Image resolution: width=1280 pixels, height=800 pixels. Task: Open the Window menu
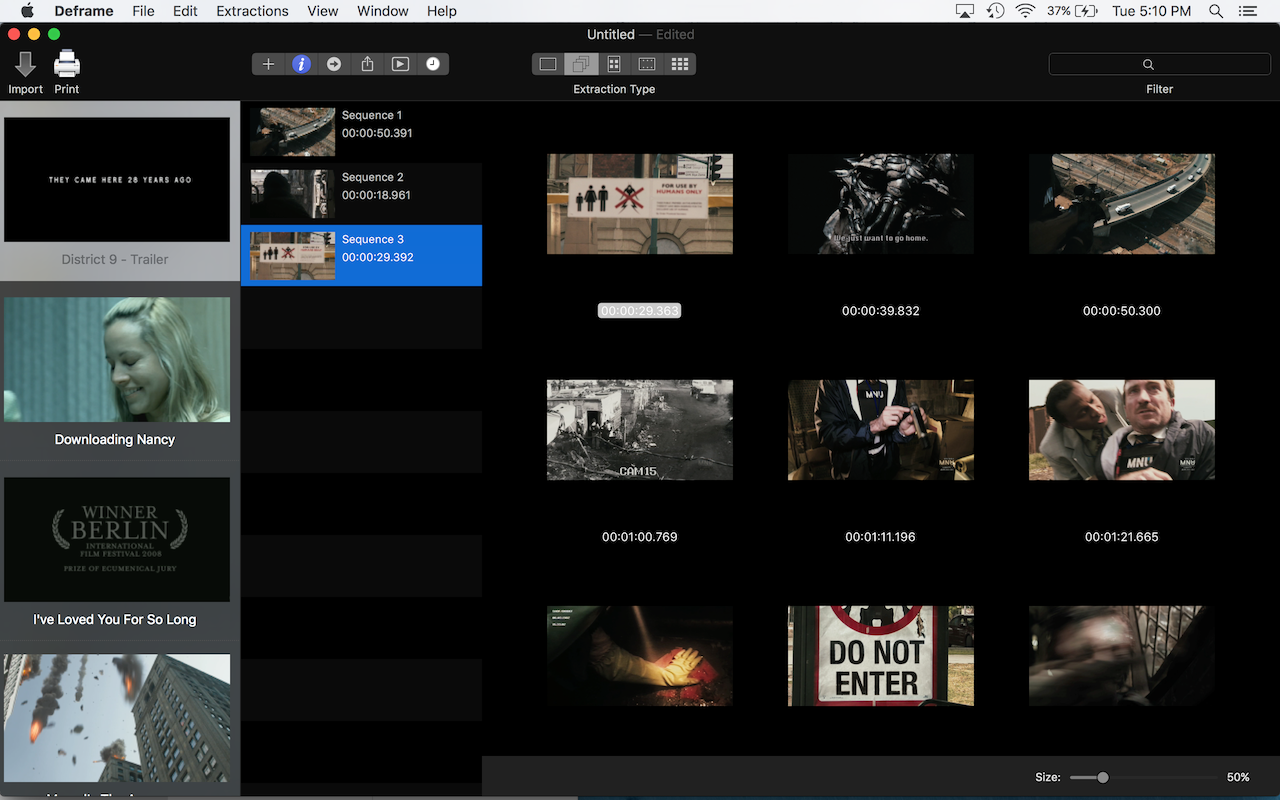point(383,11)
